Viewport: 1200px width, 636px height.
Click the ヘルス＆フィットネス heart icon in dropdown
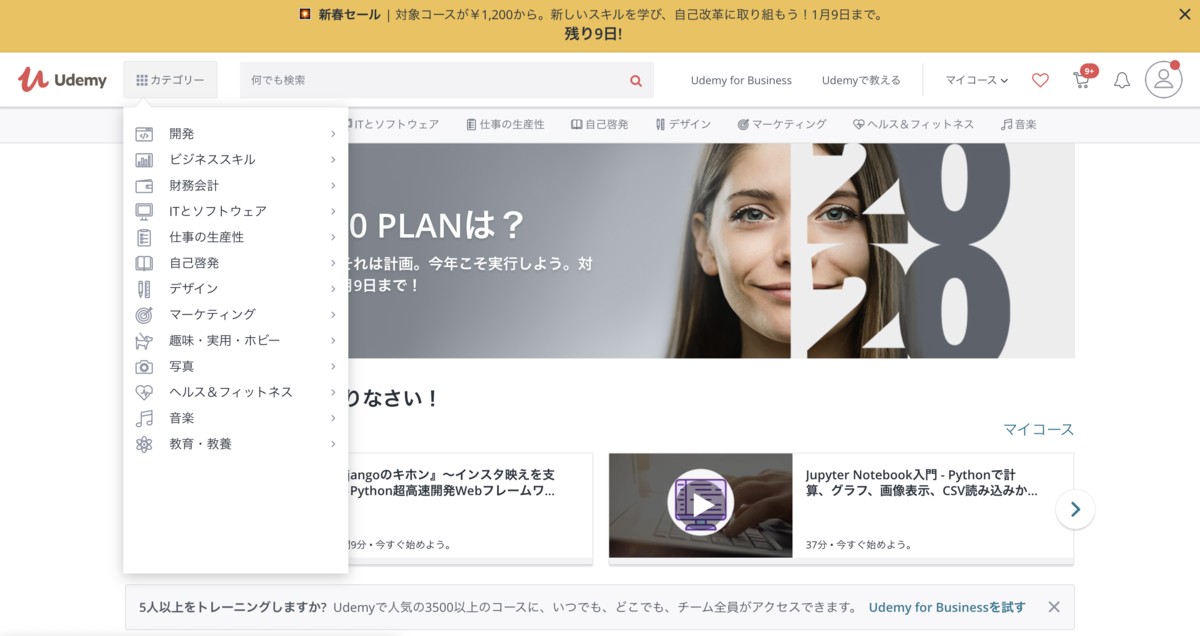click(144, 392)
